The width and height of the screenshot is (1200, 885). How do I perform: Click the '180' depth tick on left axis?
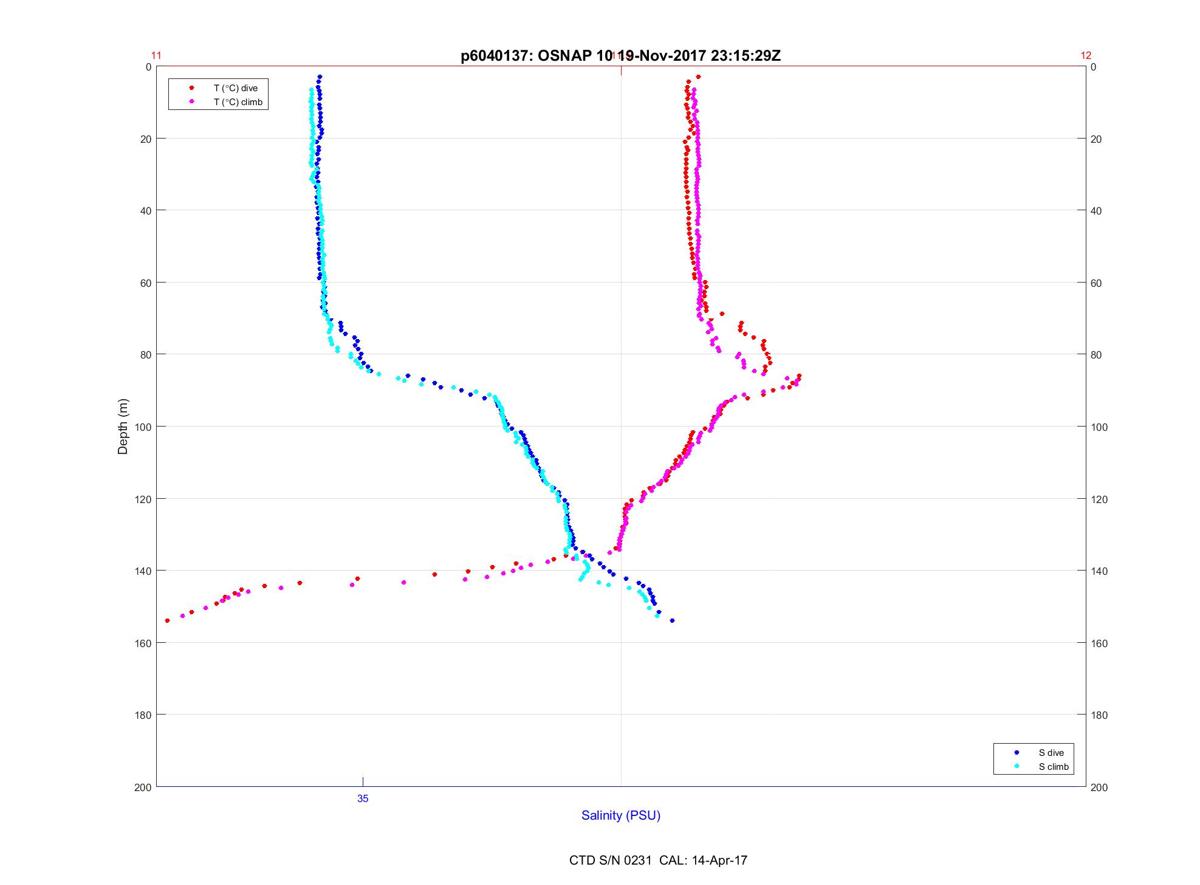pyautogui.click(x=142, y=715)
